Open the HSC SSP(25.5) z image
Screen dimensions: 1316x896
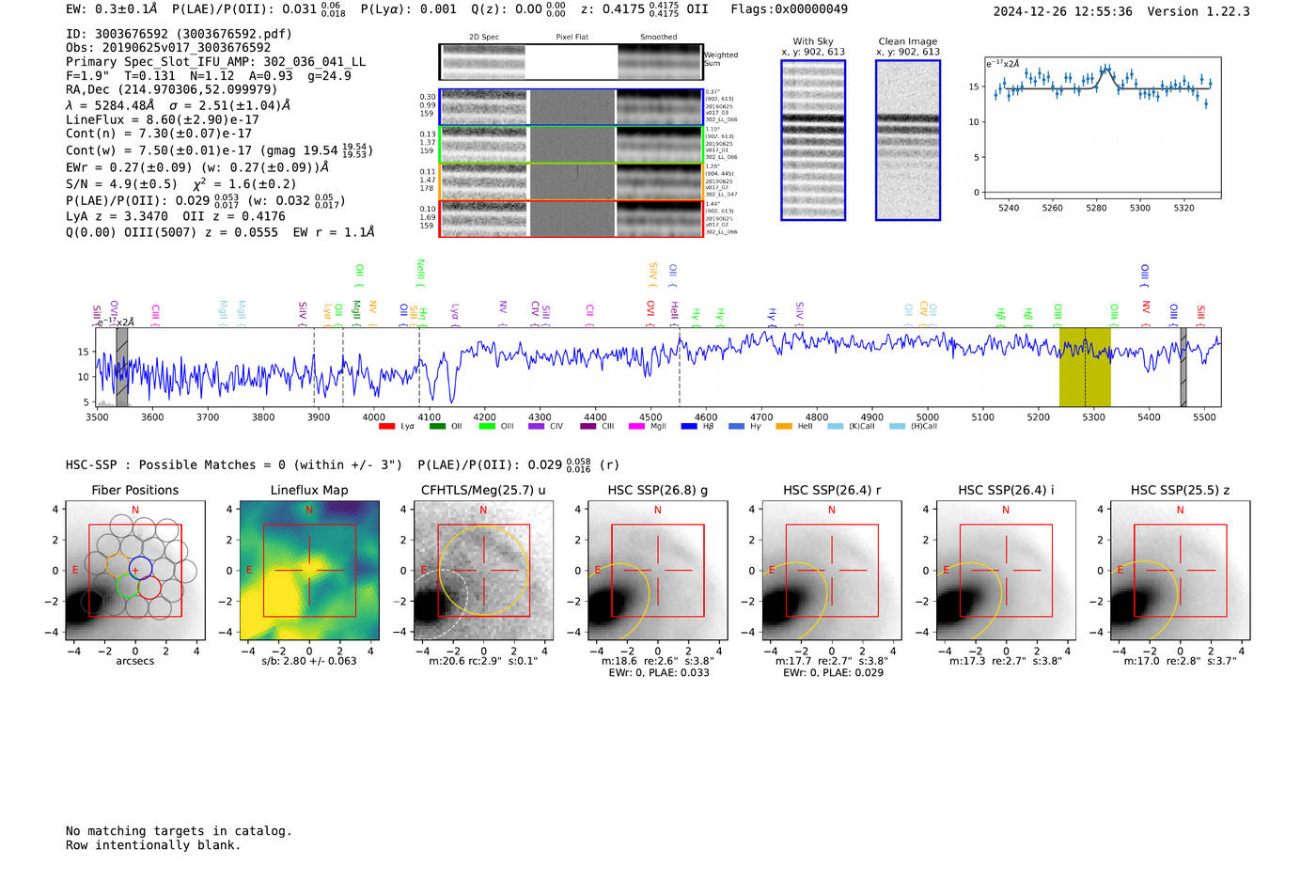(1181, 571)
